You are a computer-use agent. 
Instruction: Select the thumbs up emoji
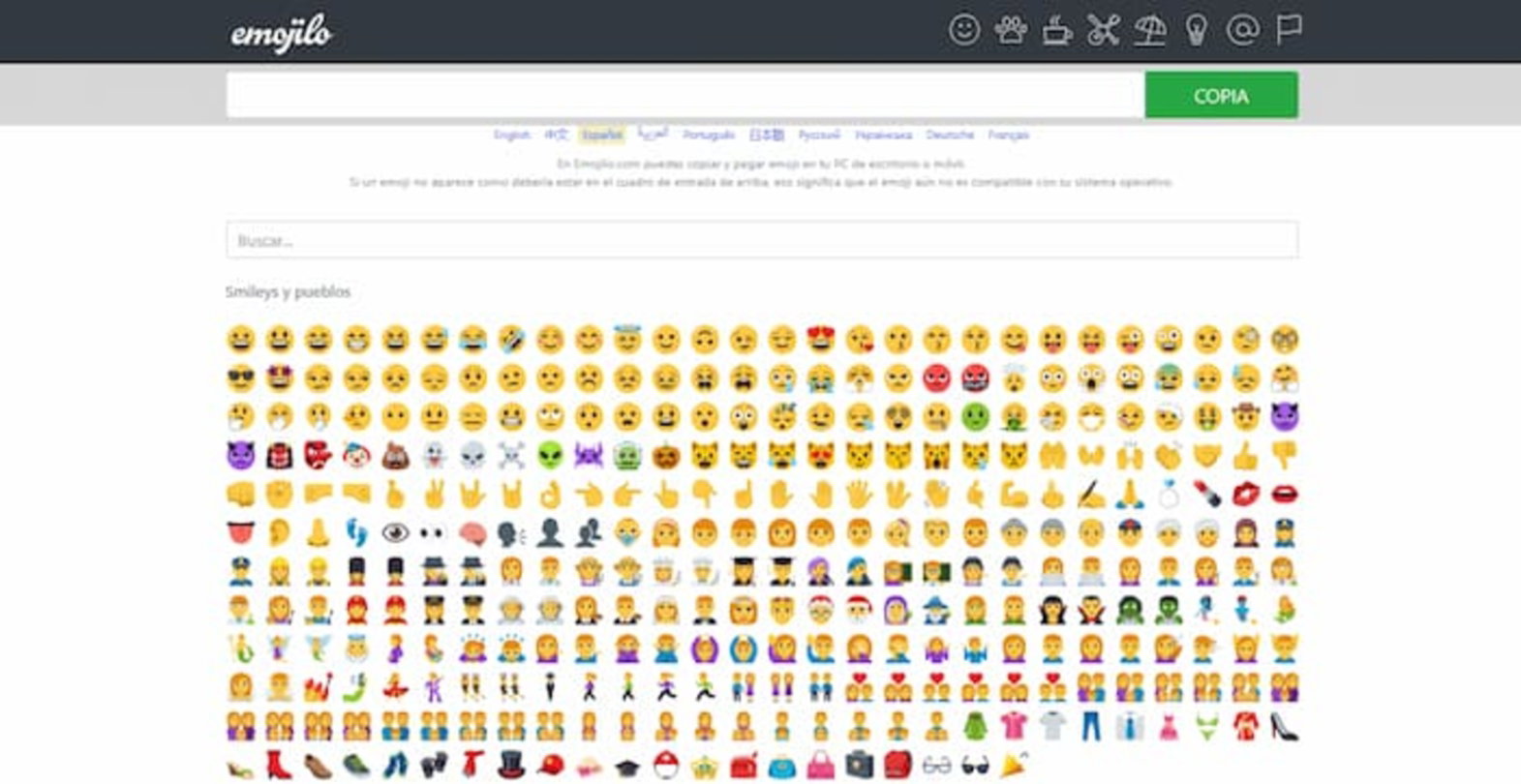pyautogui.click(x=1246, y=456)
